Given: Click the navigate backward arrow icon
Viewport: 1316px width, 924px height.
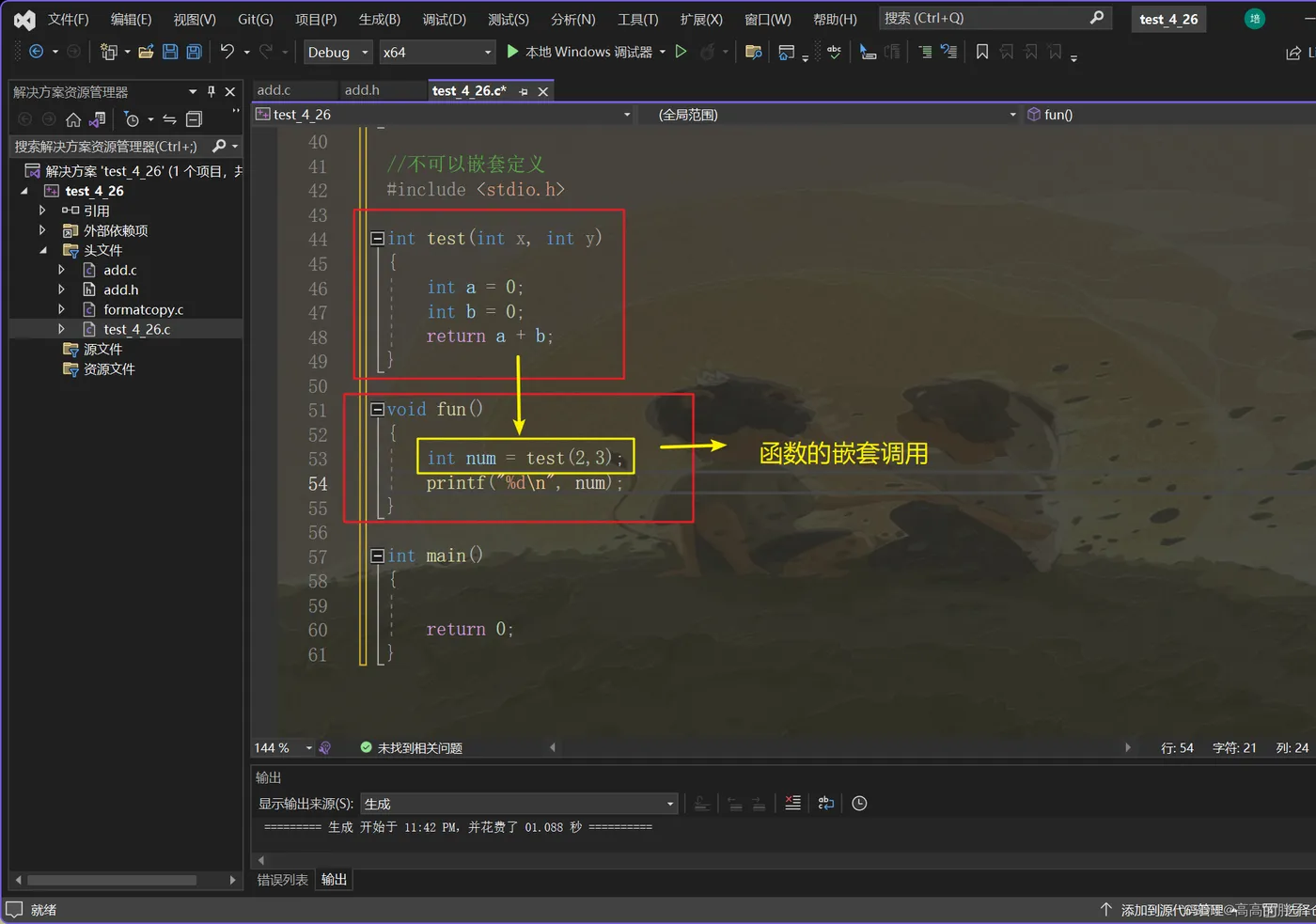Looking at the screenshot, I should (36, 52).
